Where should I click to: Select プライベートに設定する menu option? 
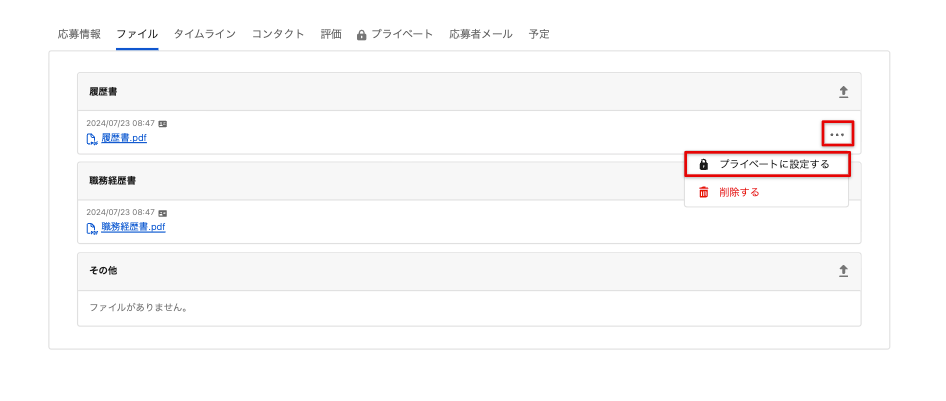766,164
